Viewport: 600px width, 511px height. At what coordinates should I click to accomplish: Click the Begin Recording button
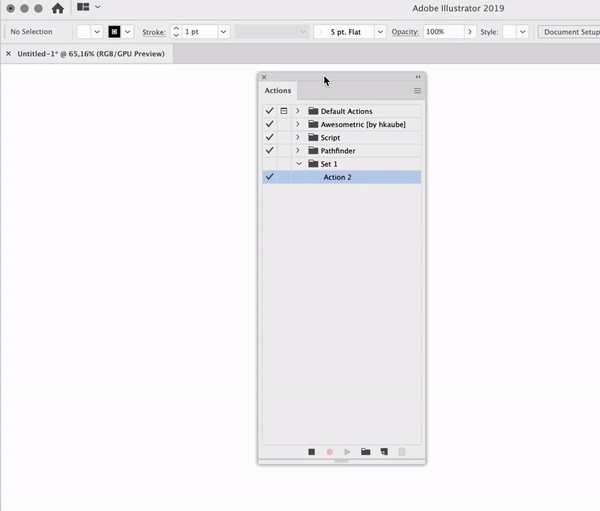[x=329, y=452]
